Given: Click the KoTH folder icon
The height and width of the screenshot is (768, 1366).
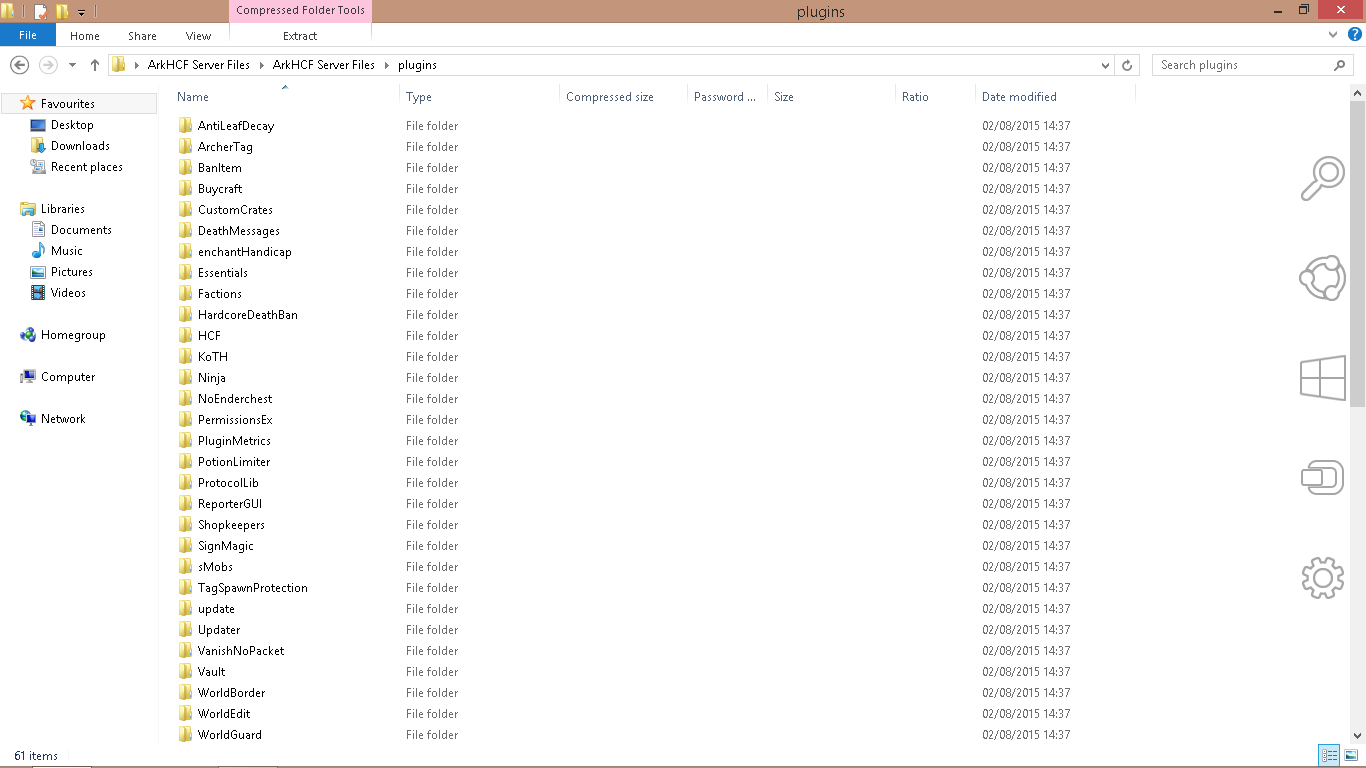Looking at the screenshot, I should (x=185, y=357).
